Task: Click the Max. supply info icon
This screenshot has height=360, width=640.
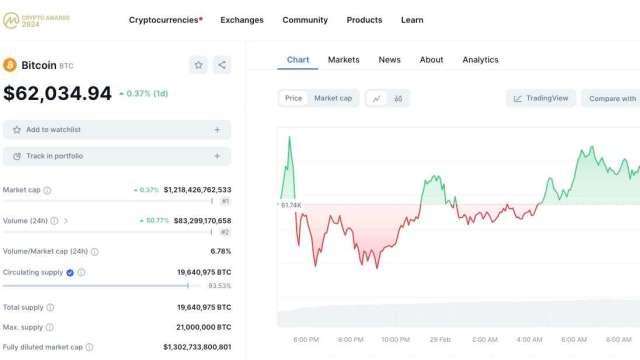Action: pyautogui.click(x=50, y=327)
